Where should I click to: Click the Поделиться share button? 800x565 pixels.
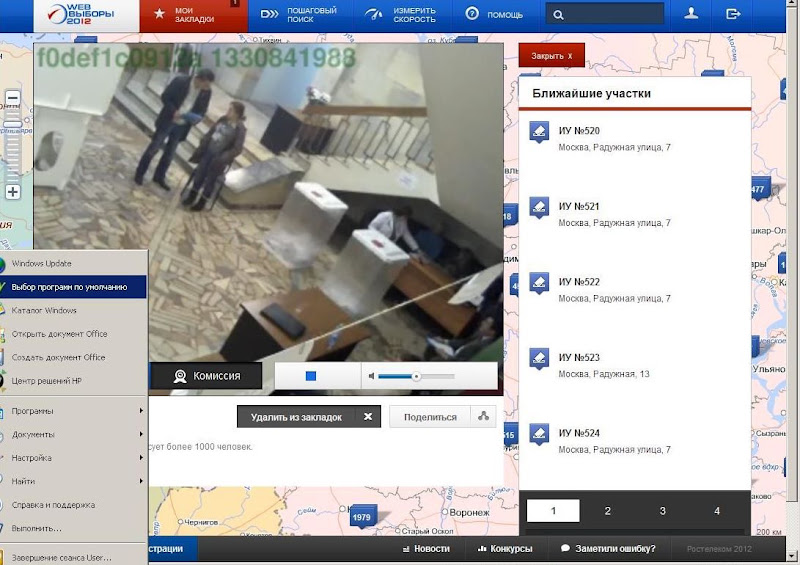click(442, 417)
